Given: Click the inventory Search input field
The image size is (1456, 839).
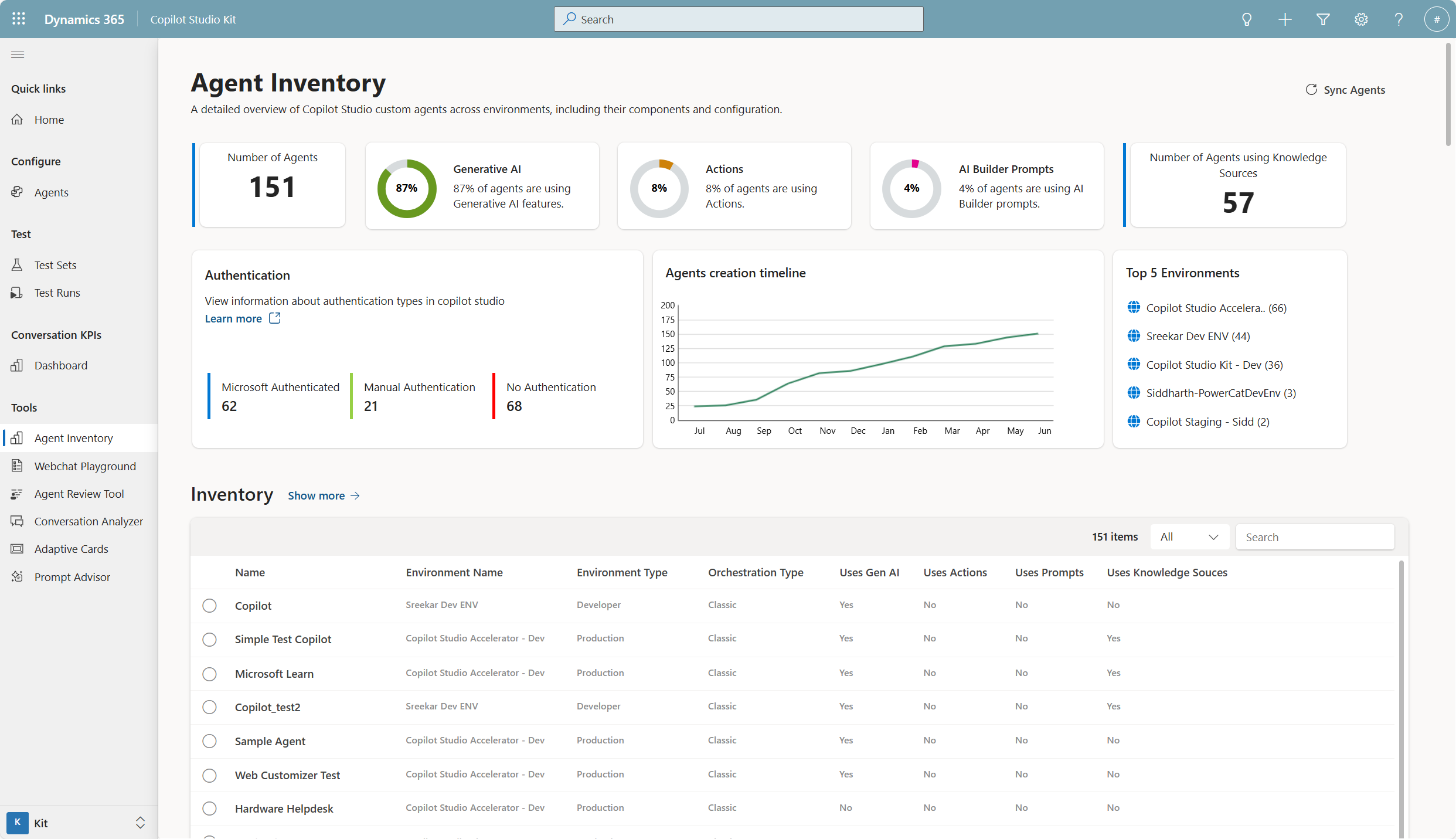Looking at the screenshot, I should coord(1315,537).
